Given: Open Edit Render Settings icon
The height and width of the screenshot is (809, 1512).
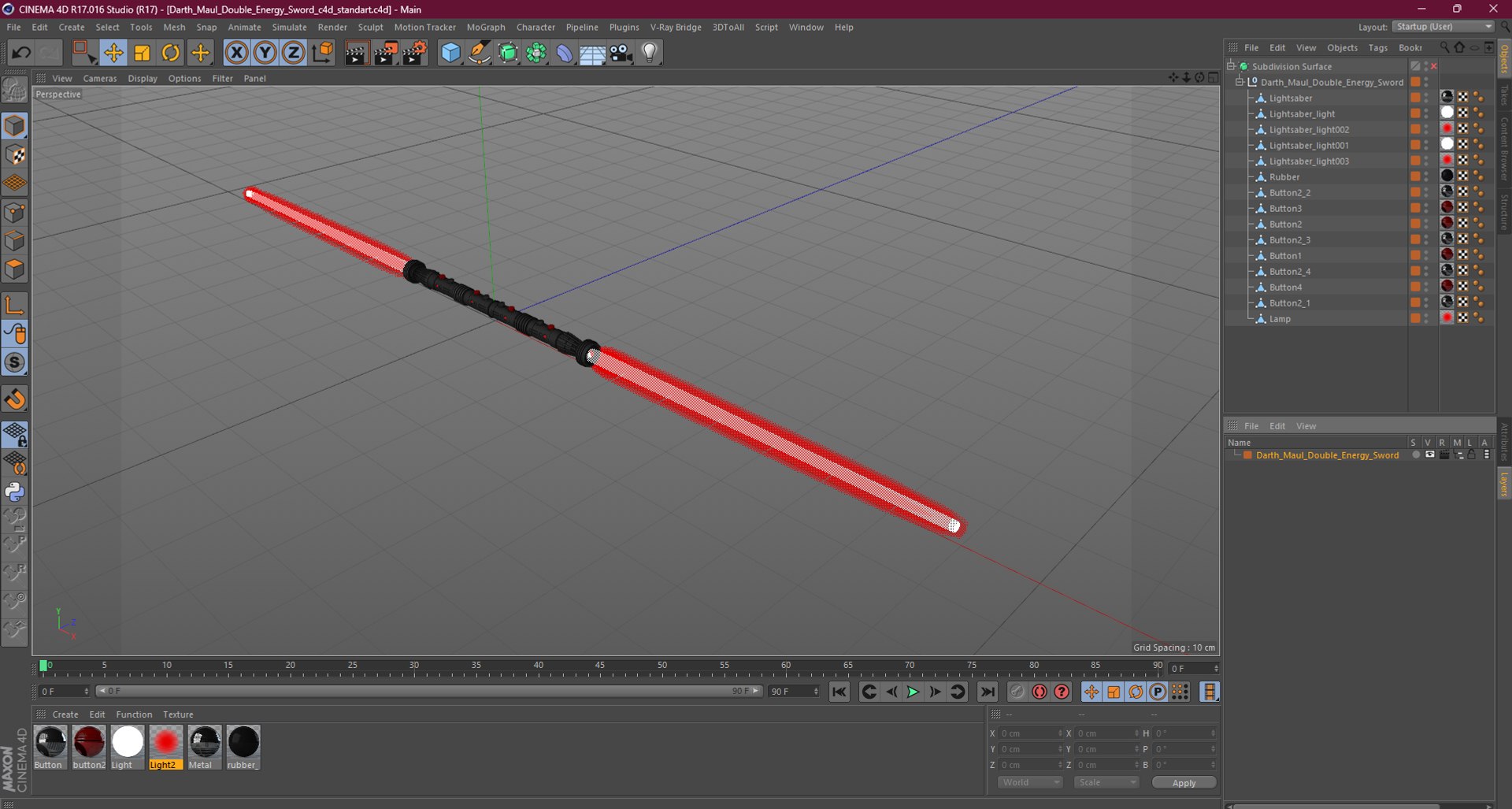Looking at the screenshot, I should point(414,53).
